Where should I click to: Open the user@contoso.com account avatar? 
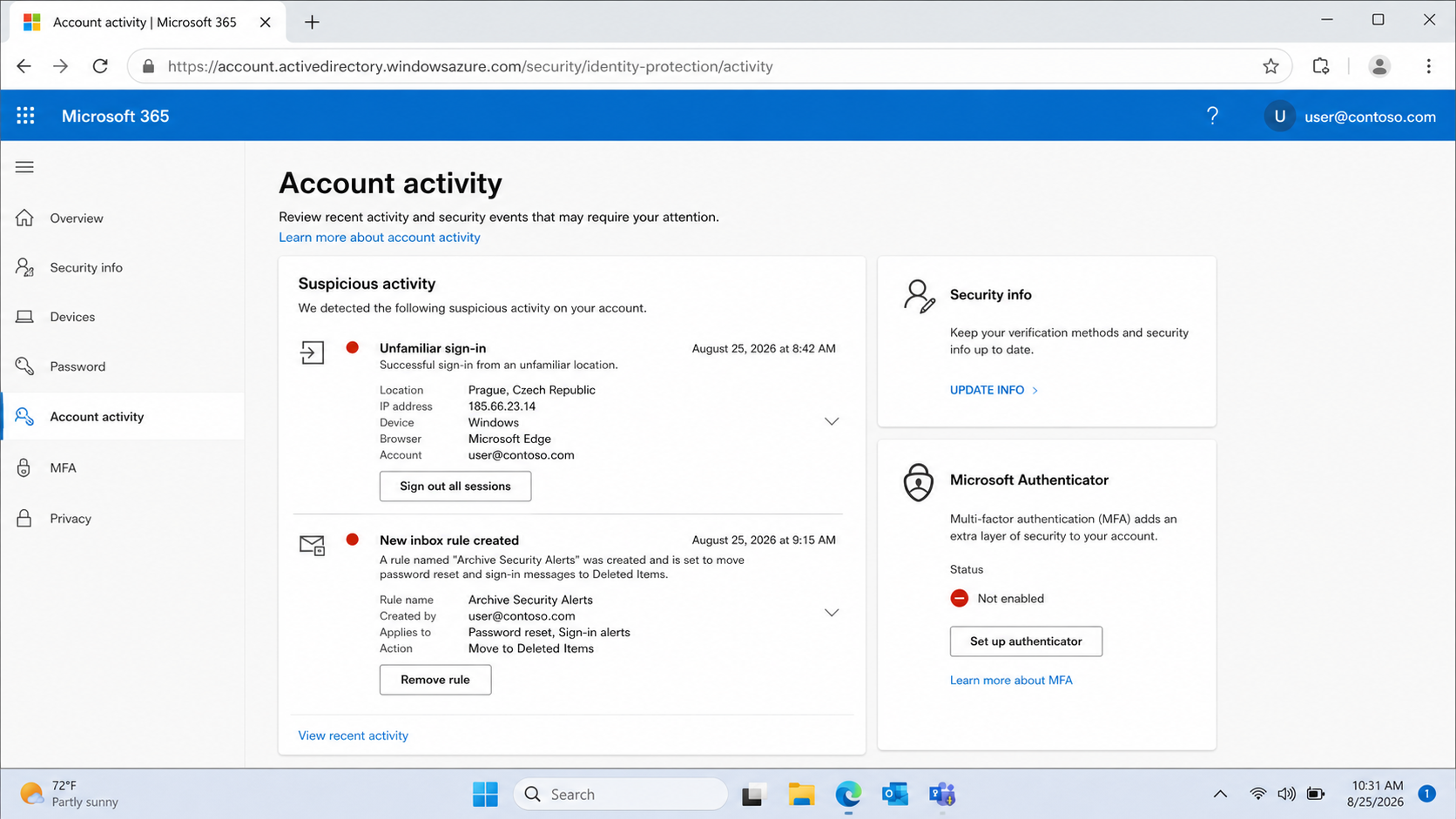pos(1279,116)
